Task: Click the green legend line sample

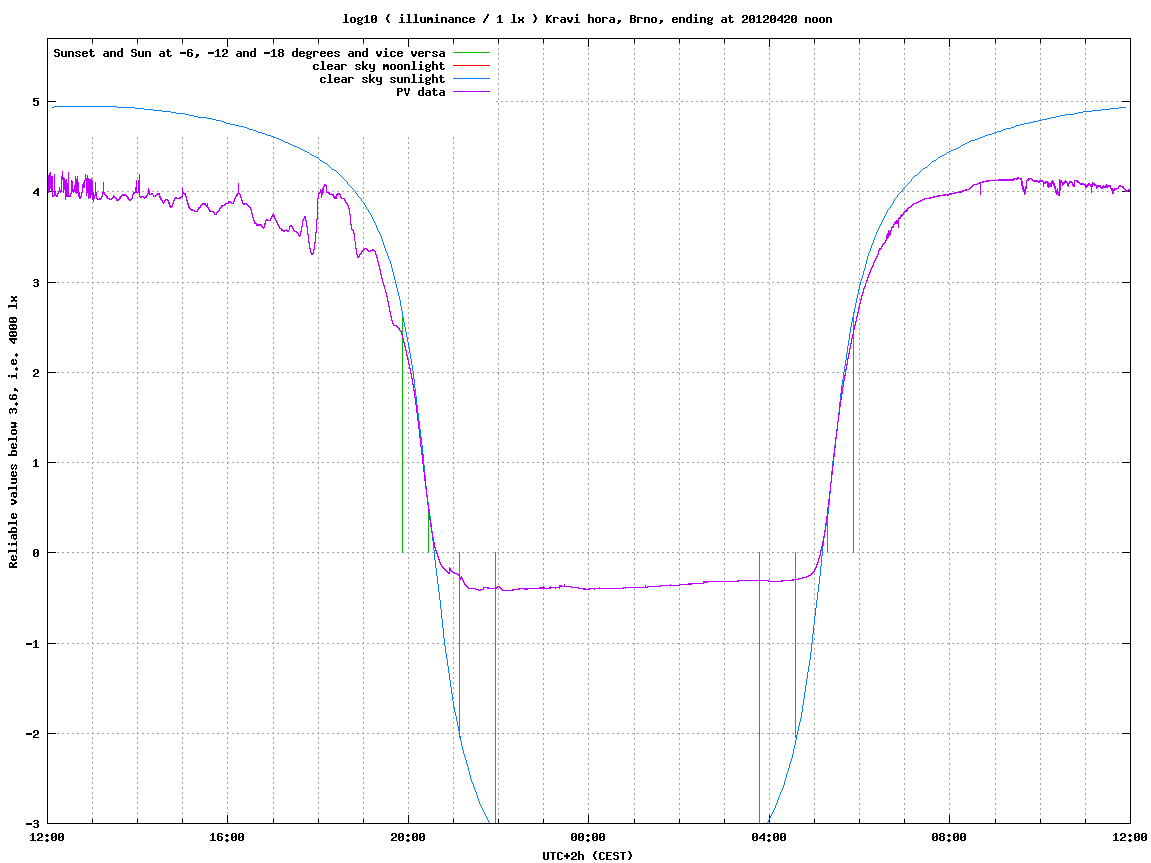Action: pyautogui.click(x=471, y=53)
